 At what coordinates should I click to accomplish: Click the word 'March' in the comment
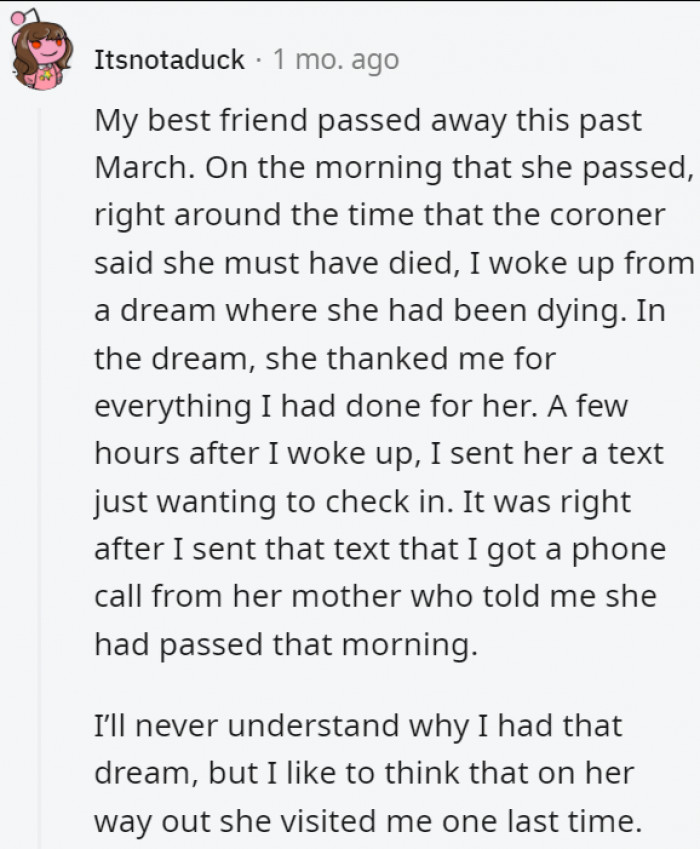(143, 167)
